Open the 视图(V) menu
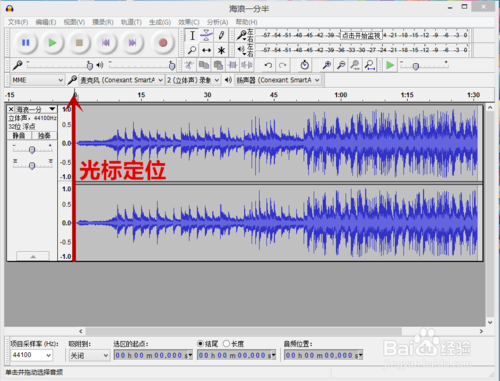Image resolution: width=500 pixels, height=381 pixels. click(74, 22)
